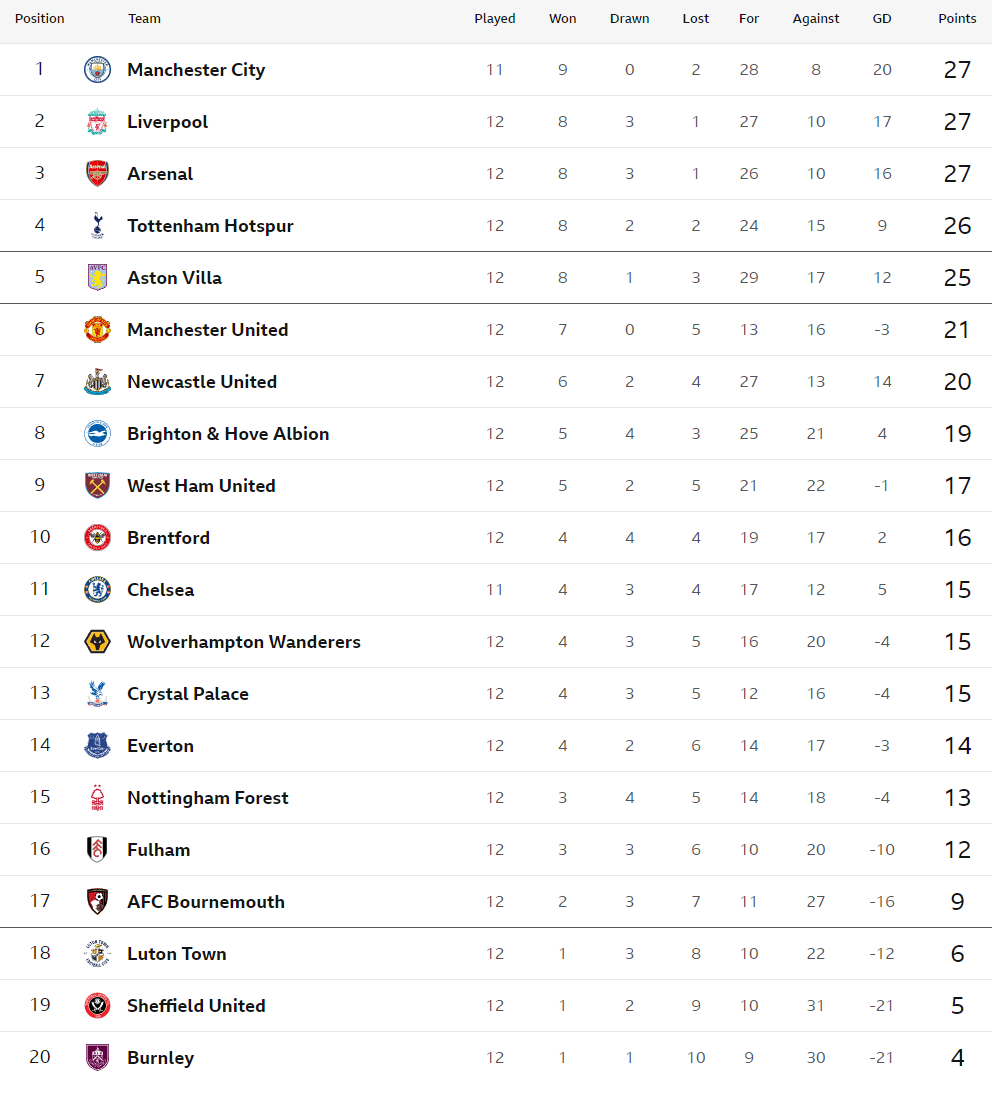Image resolution: width=992 pixels, height=1093 pixels.
Task: Click the Aston Villa crest
Action: pos(97,277)
